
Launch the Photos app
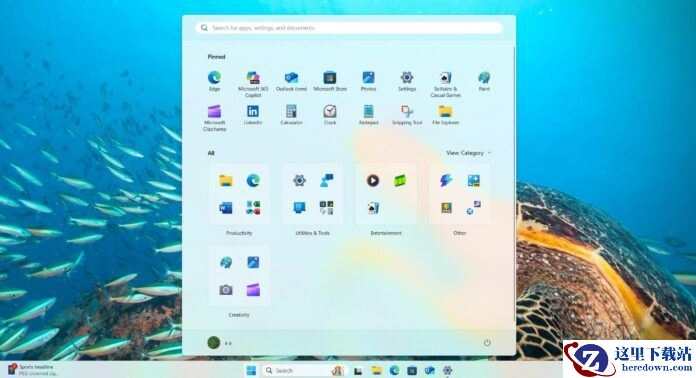point(368,81)
